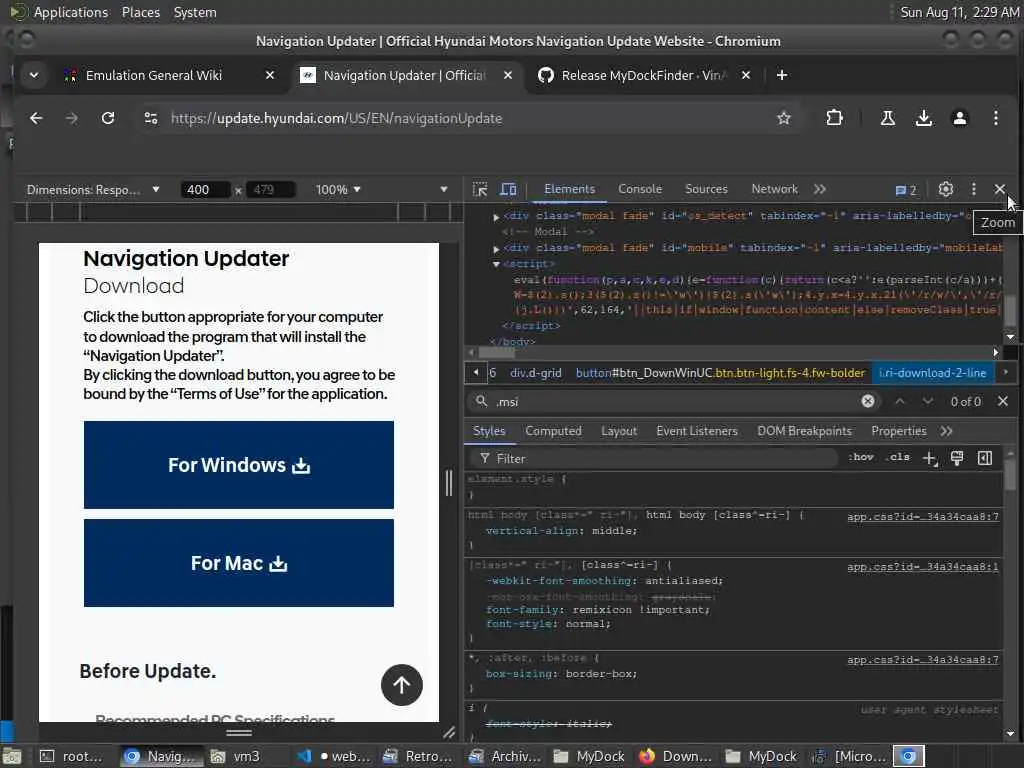Image resolution: width=1024 pixels, height=768 pixels.
Task: Click the viewport width field 400
Action: point(204,189)
